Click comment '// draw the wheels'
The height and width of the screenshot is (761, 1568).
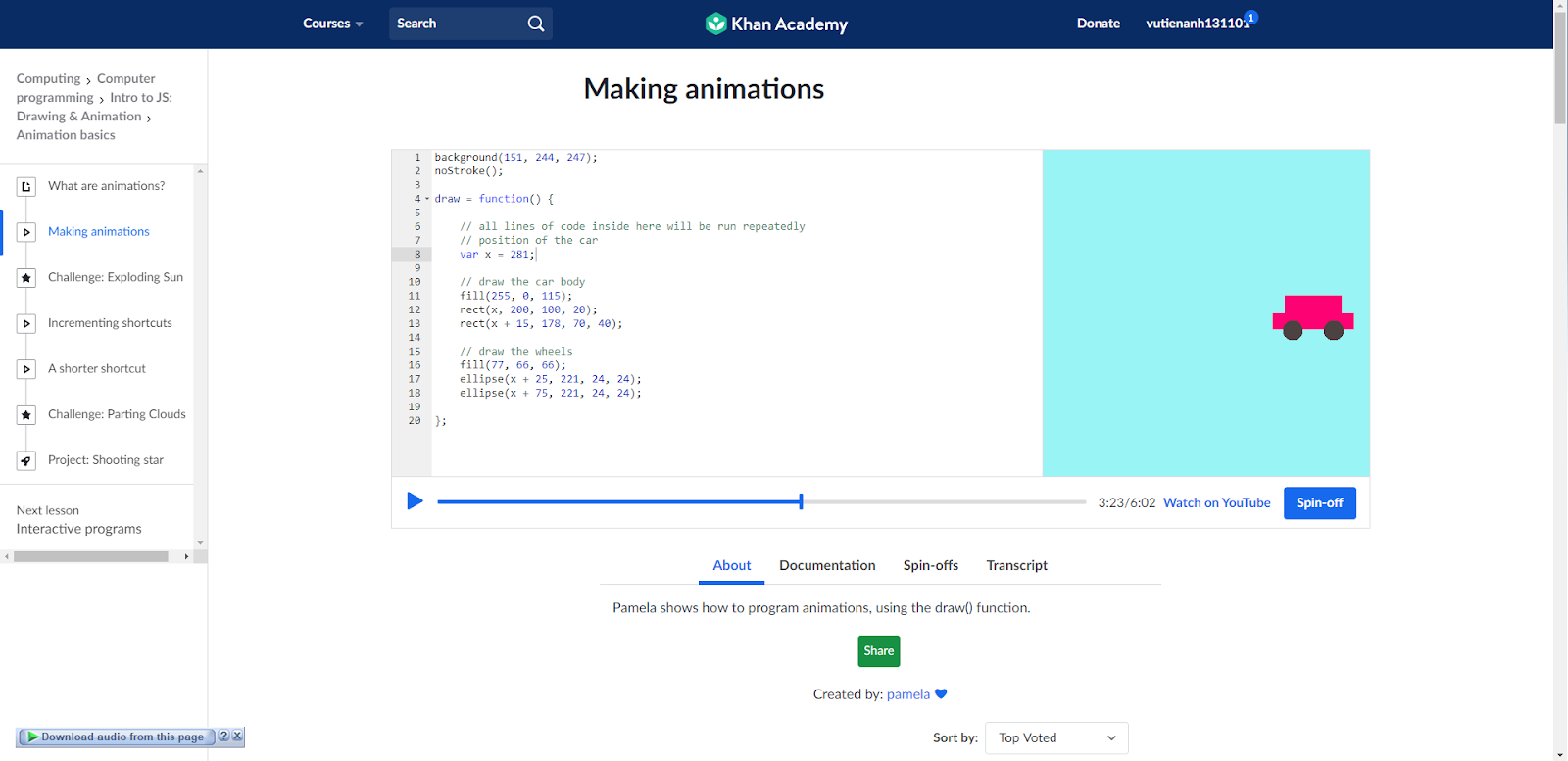click(516, 352)
